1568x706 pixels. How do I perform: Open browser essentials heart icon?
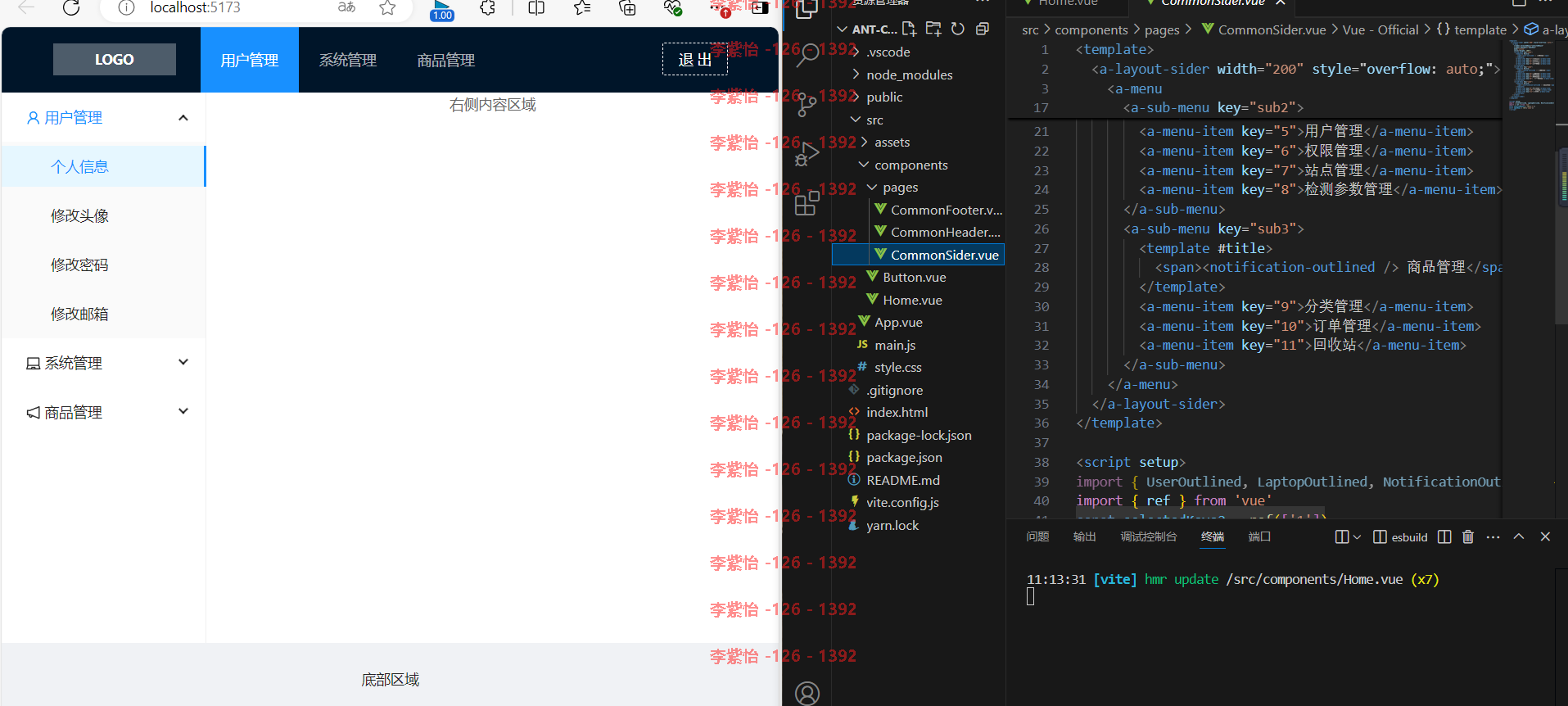pyautogui.click(x=672, y=8)
